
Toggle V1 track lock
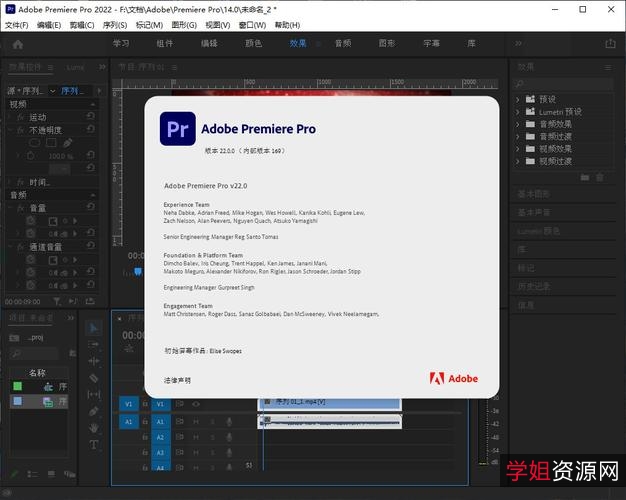point(145,404)
